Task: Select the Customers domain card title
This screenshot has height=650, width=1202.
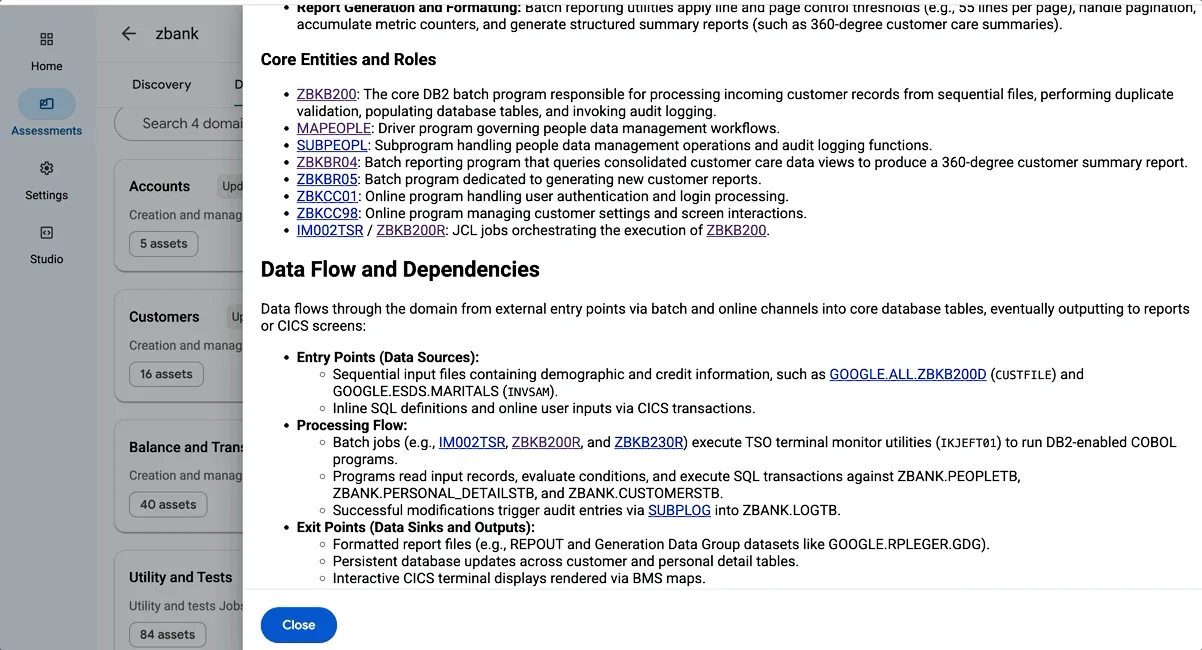Action: pos(164,317)
